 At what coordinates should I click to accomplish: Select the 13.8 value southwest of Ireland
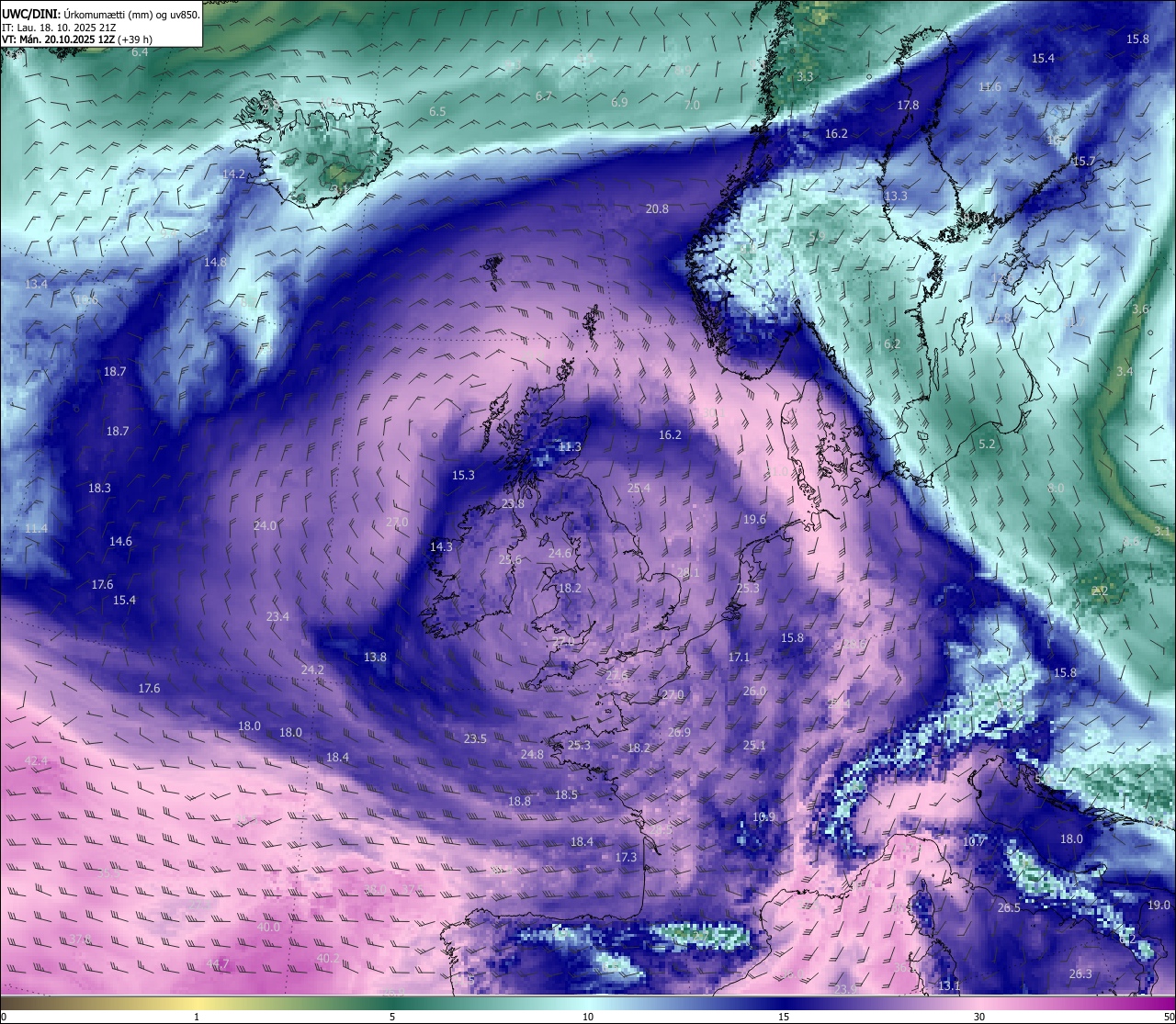pyautogui.click(x=375, y=657)
